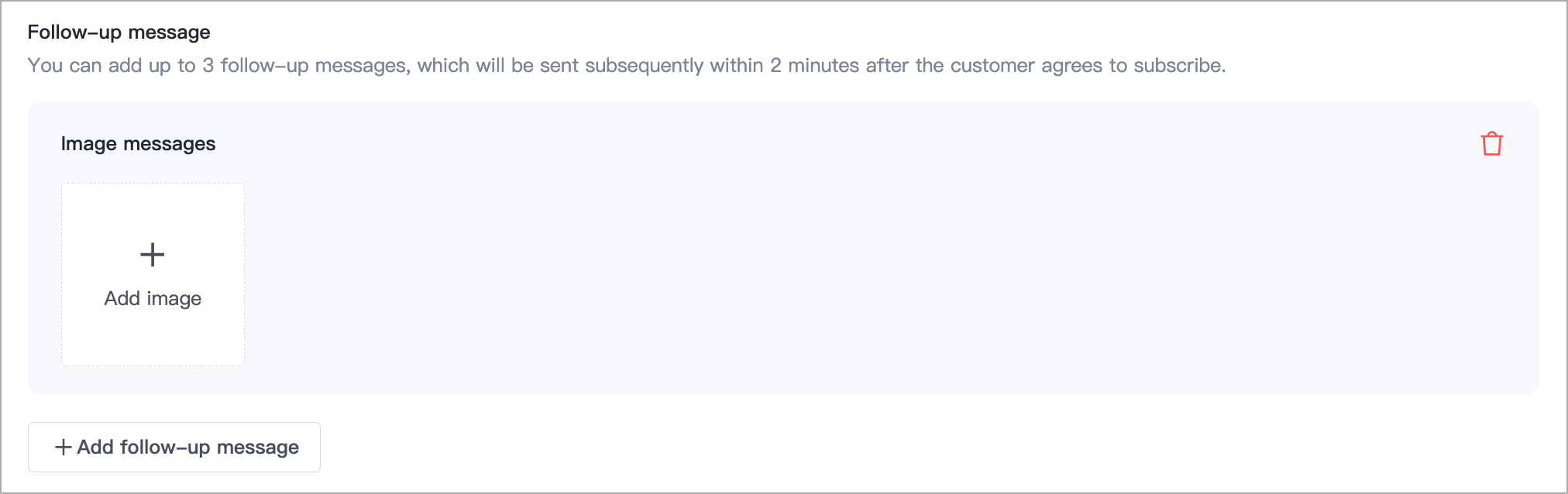Click the plus icon in Add image box
1568x494 pixels.
pos(153,255)
